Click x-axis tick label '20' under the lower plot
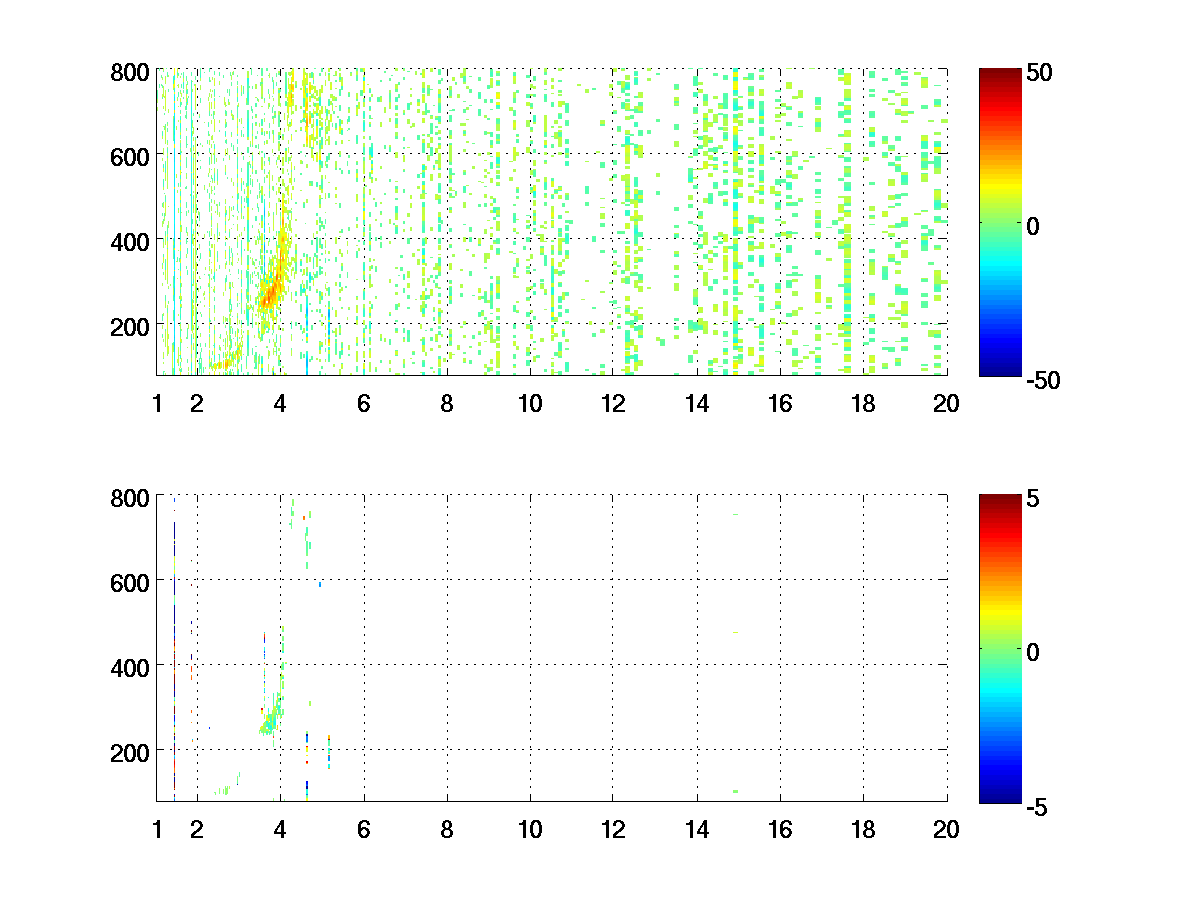 [x=946, y=829]
